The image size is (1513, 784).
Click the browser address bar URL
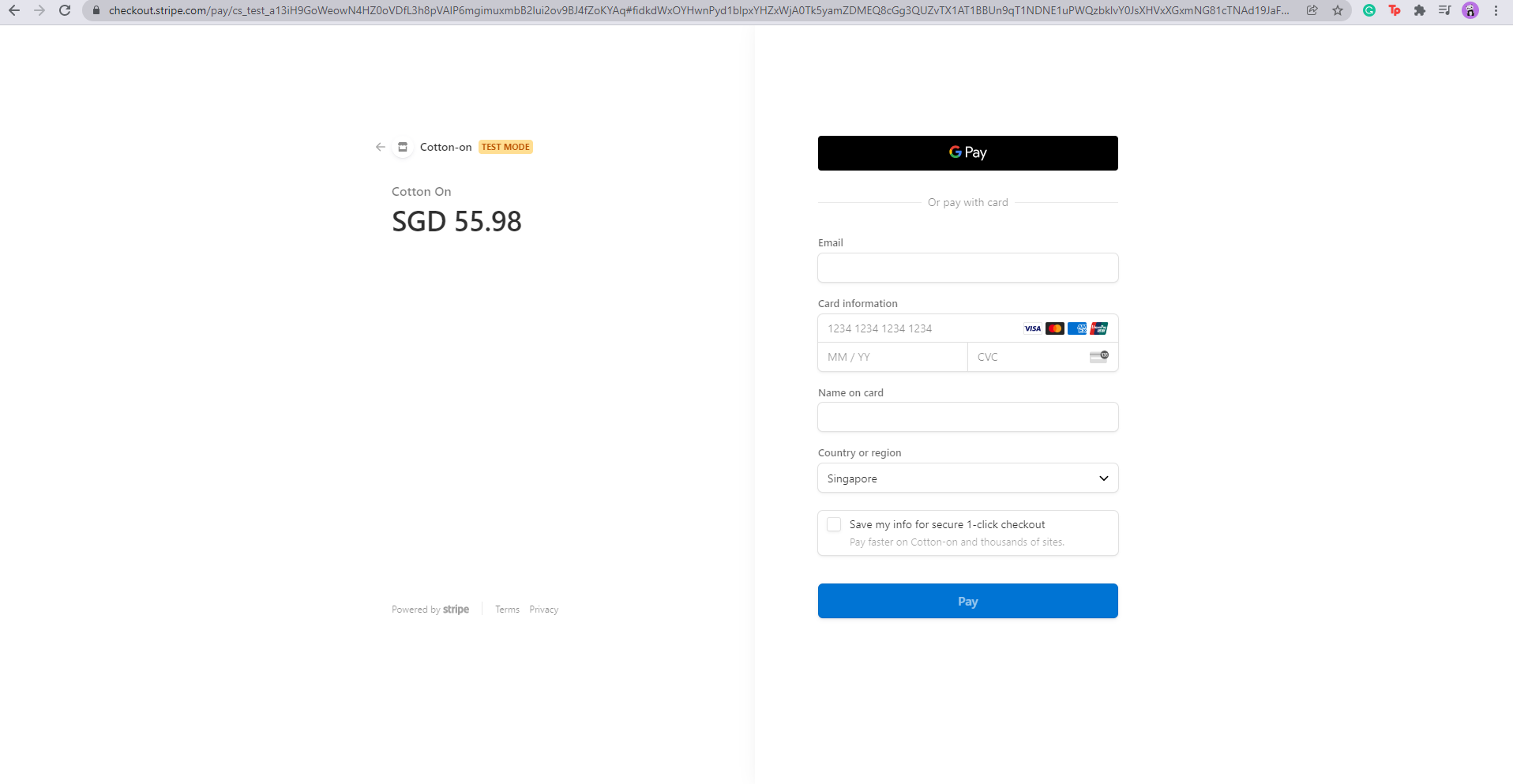(x=699, y=10)
